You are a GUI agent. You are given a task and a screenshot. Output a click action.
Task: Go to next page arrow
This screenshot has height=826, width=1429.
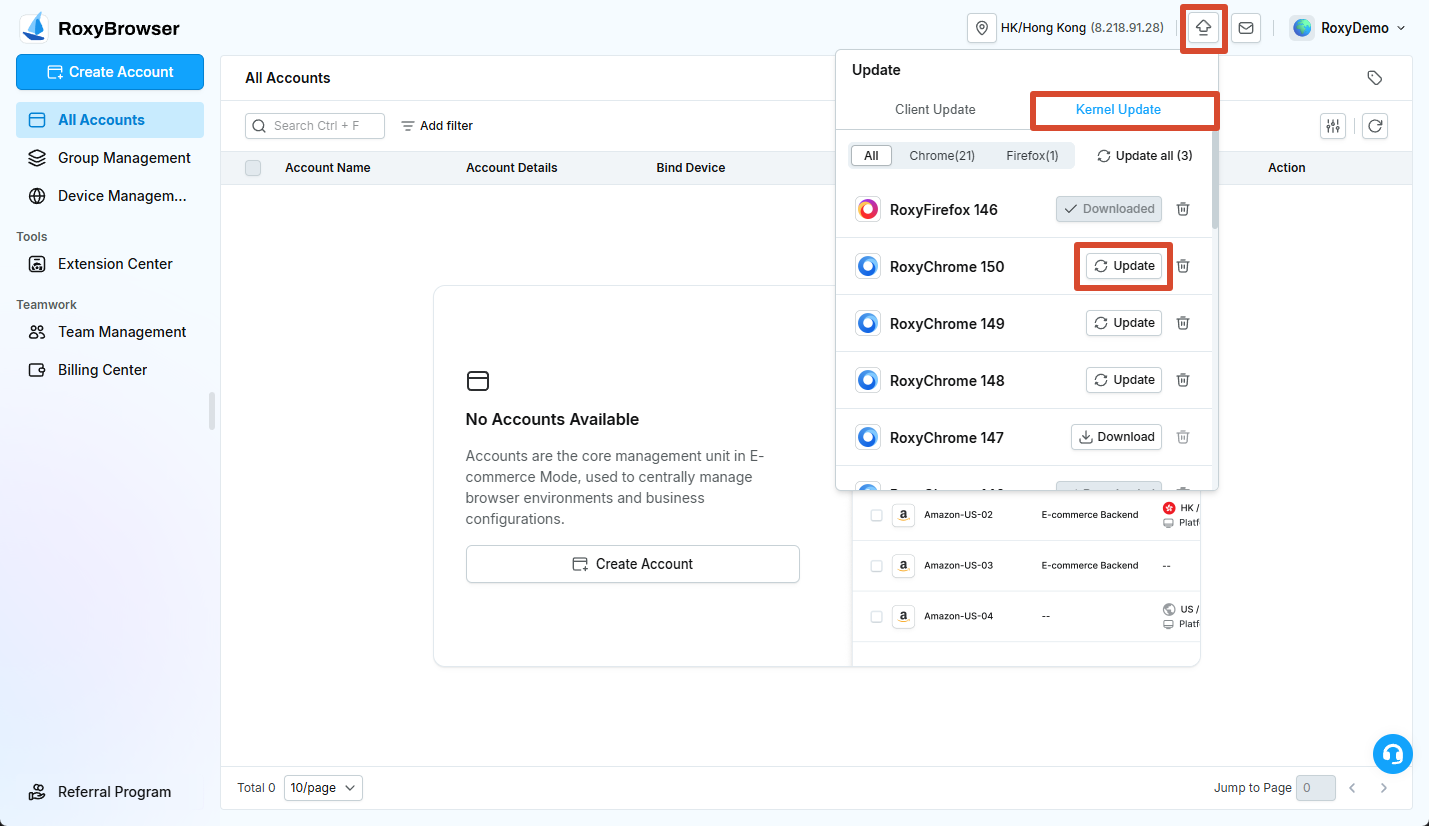1384,788
